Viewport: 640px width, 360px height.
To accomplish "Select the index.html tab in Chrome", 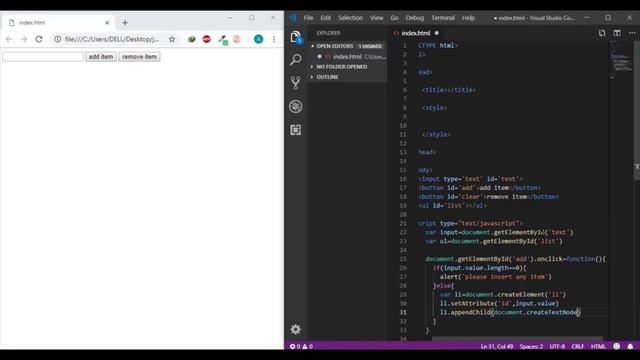I will tap(57, 23).
